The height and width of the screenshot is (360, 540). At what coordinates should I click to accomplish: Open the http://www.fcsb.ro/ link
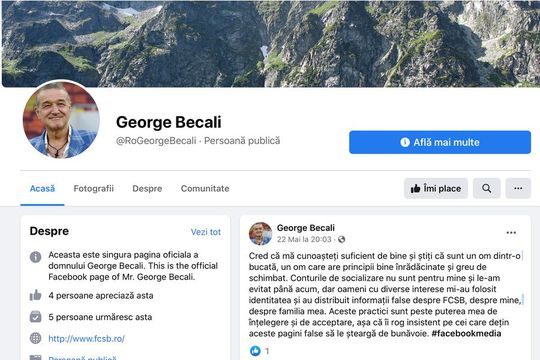pos(86,339)
